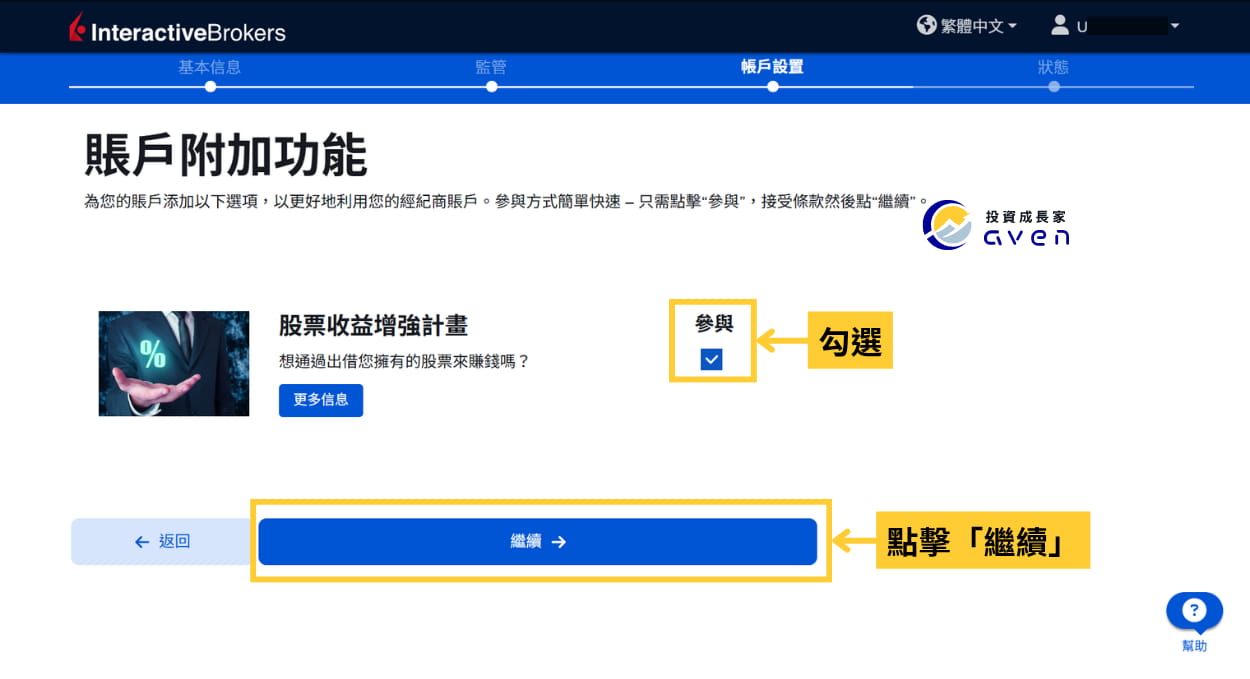Go to the 基本信息 step

click(209, 67)
